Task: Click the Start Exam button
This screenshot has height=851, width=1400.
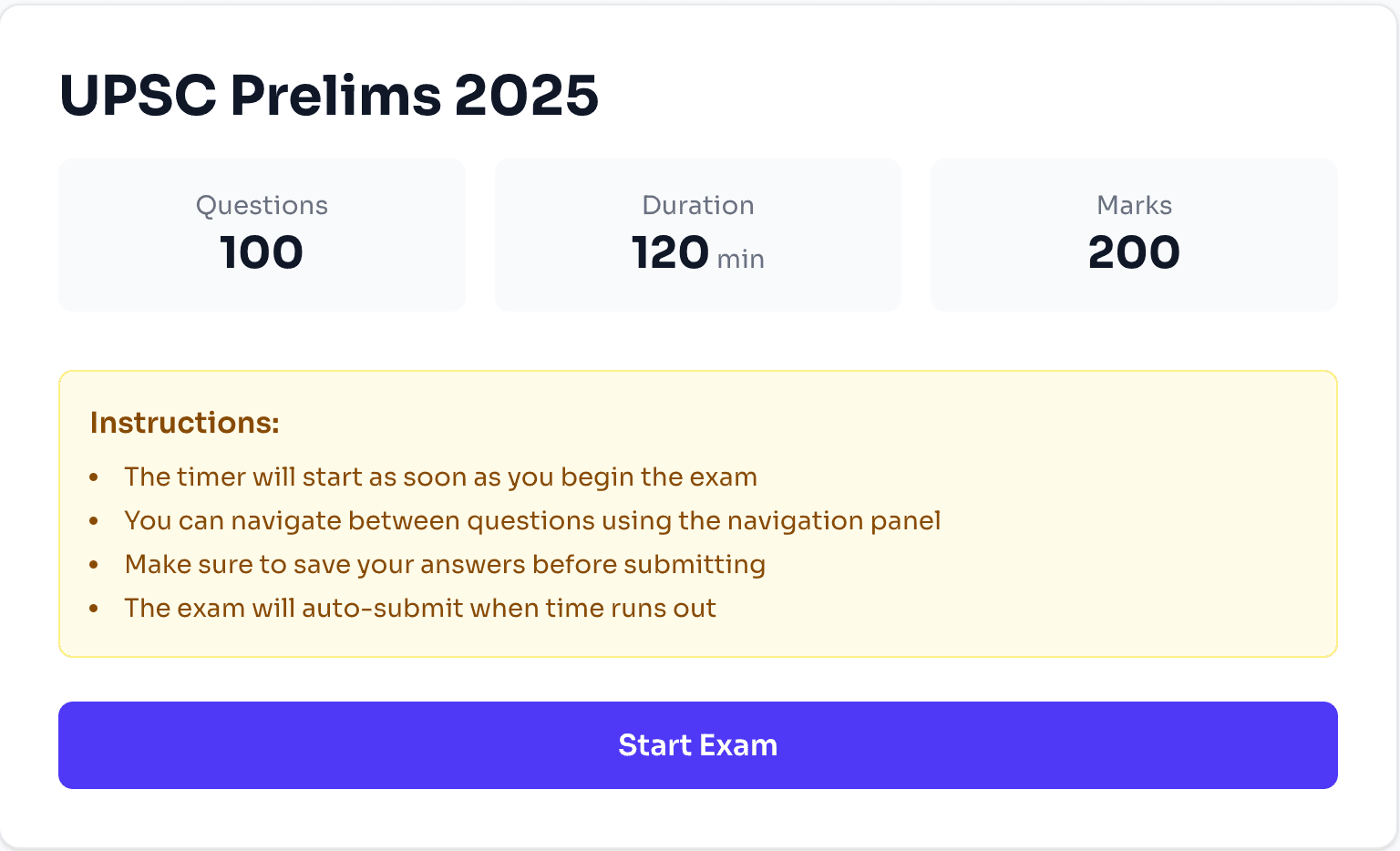Action: (x=698, y=745)
